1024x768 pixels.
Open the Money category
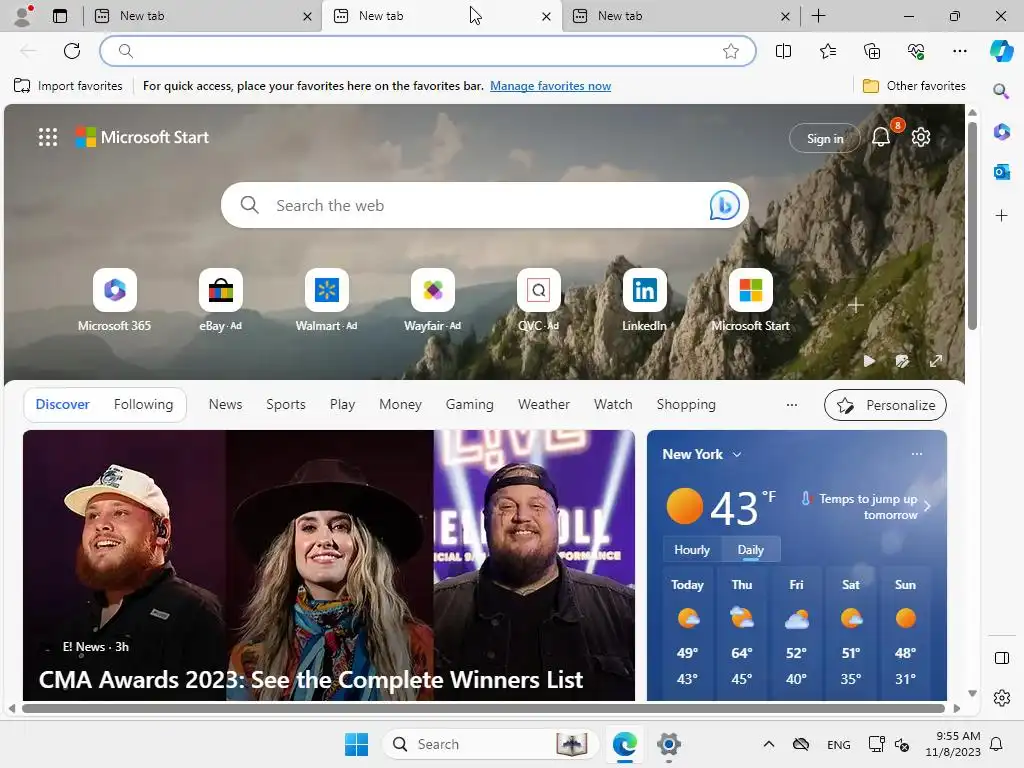pyautogui.click(x=400, y=404)
